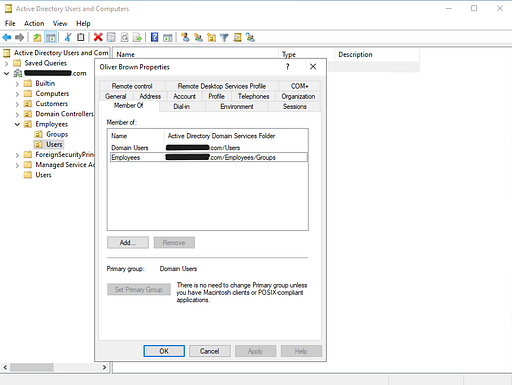Viewport: 512px width, 385px height.
Task: Click the Add... button
Action: coord(128,243)
